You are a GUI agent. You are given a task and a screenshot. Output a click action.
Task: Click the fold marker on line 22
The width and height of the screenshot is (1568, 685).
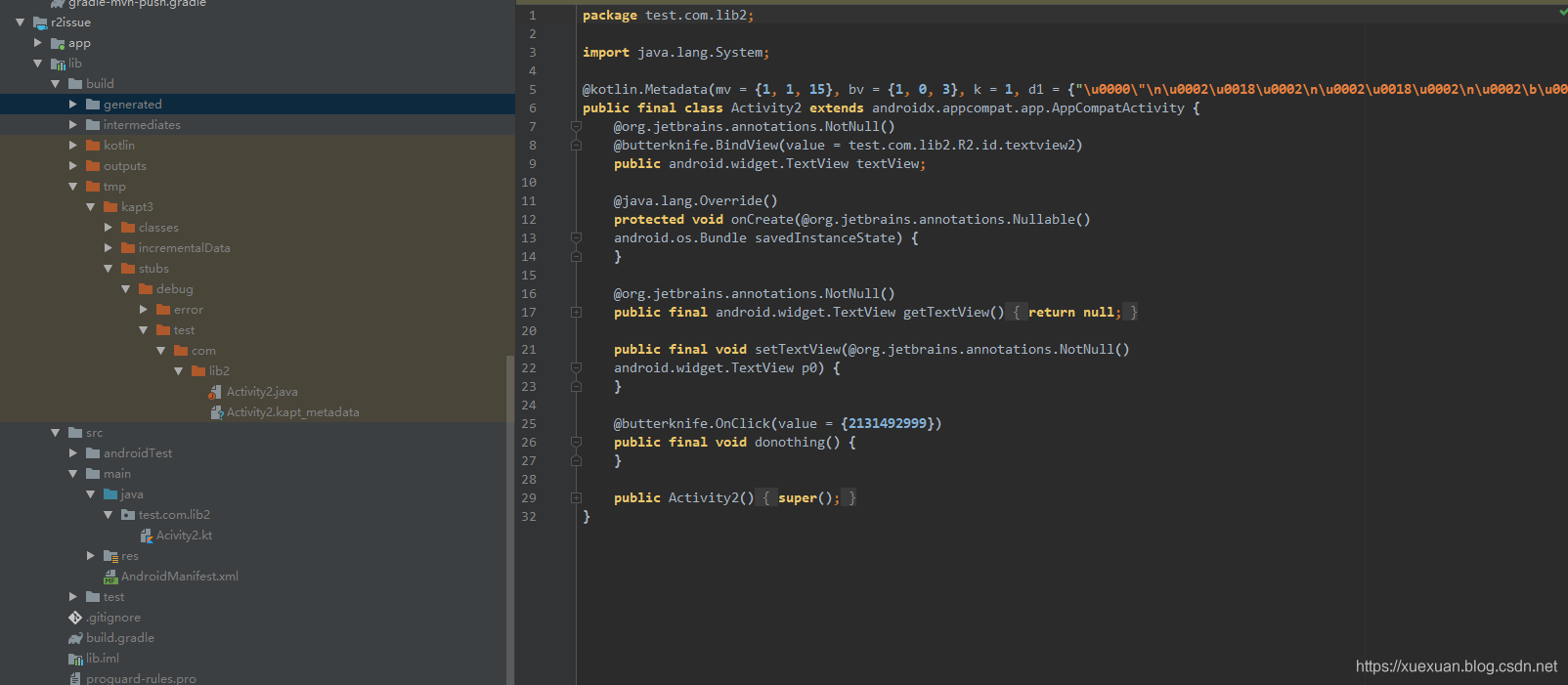(576, 368)
